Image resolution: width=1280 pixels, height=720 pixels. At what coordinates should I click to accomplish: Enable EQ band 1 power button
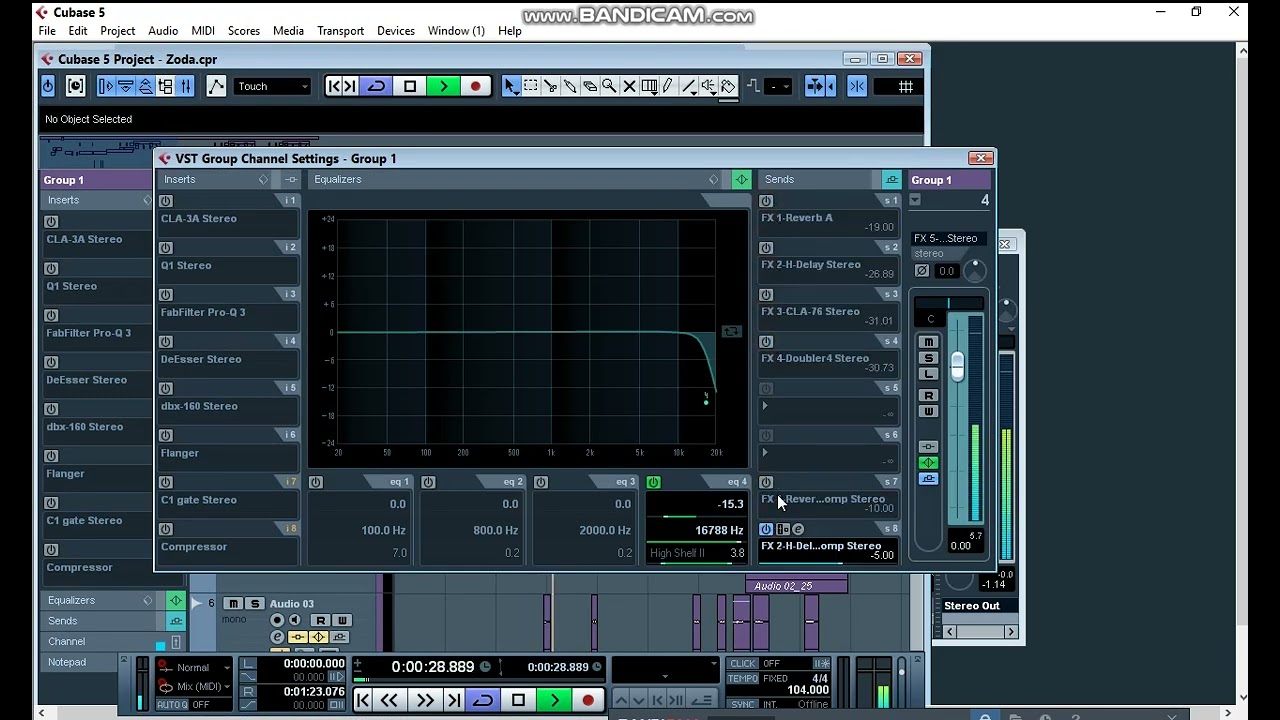316,482
